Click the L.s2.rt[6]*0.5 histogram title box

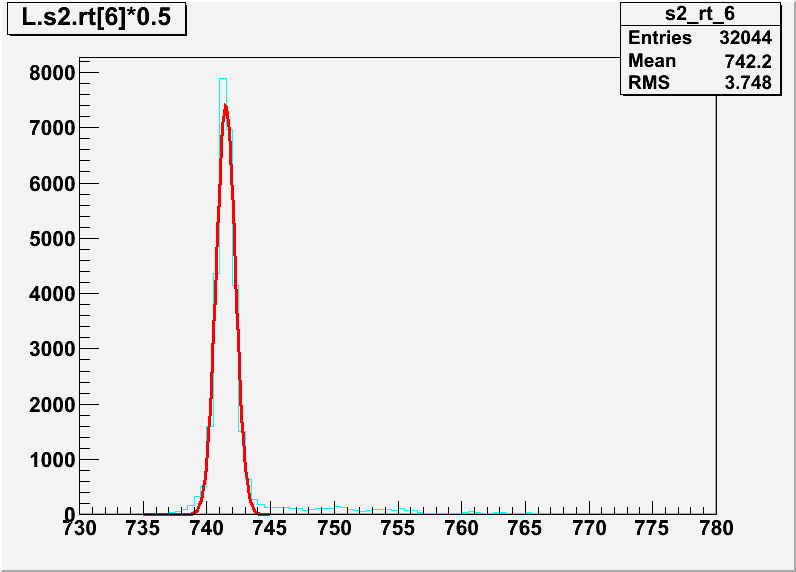(x=96, y=18)
